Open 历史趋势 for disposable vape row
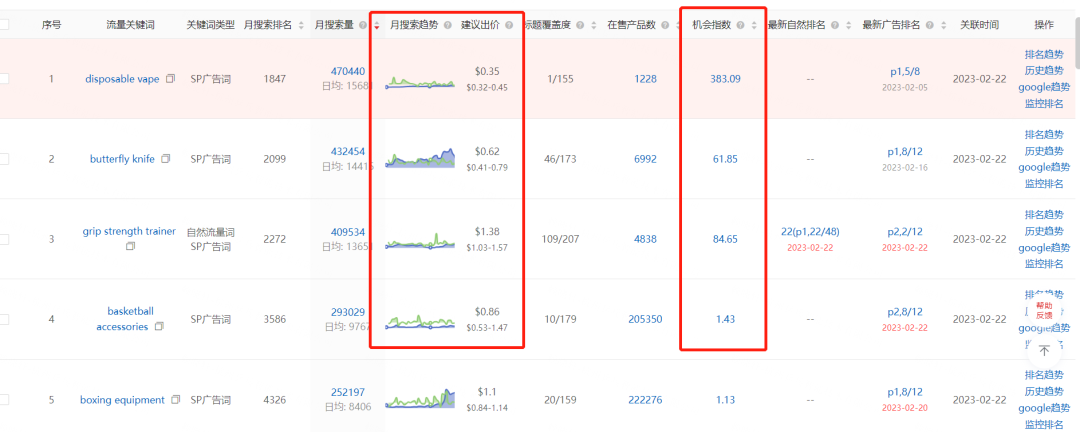 [x=1043, y=70]
